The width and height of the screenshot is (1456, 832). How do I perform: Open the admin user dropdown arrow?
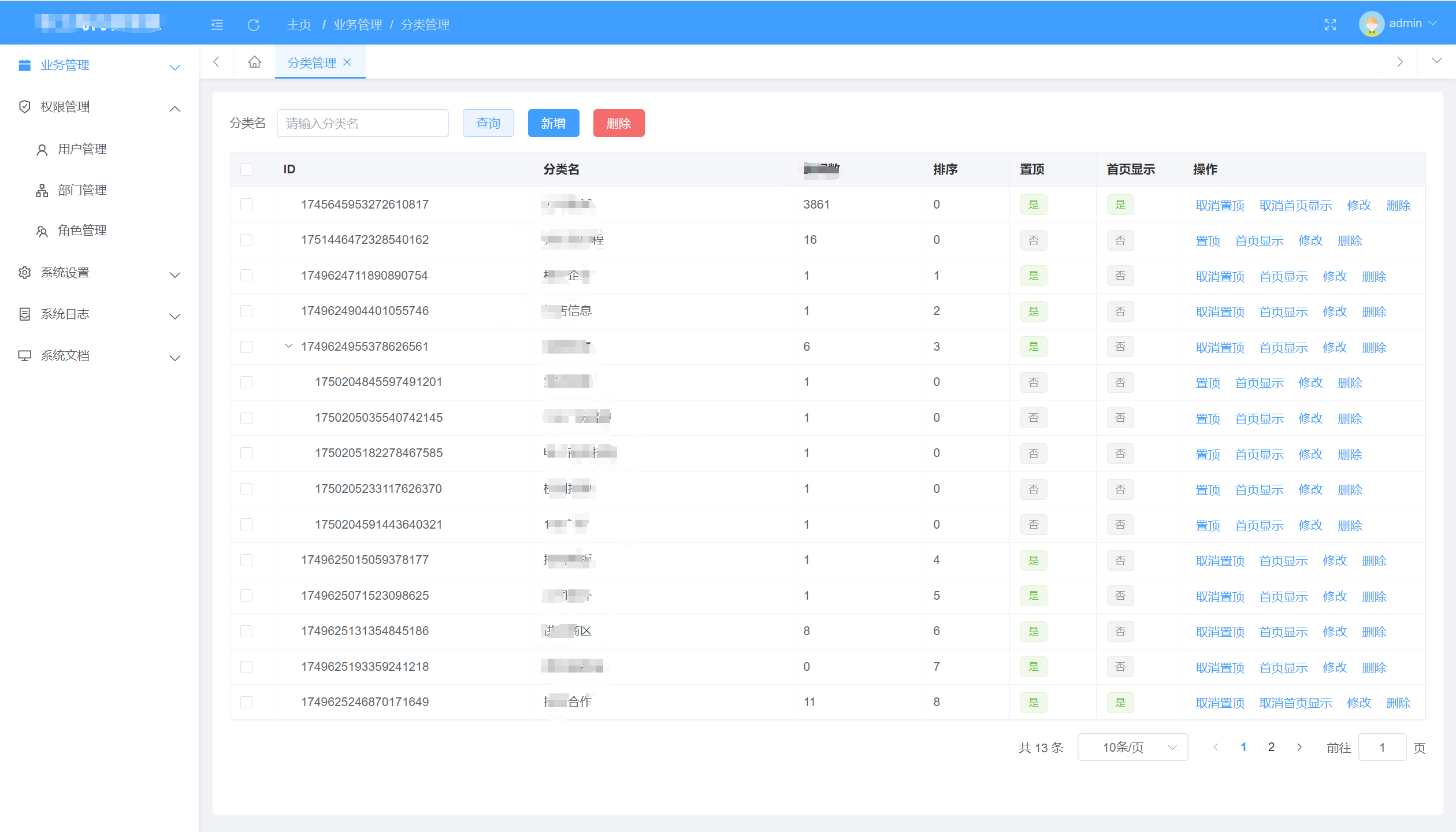[x=1433, y=24]
